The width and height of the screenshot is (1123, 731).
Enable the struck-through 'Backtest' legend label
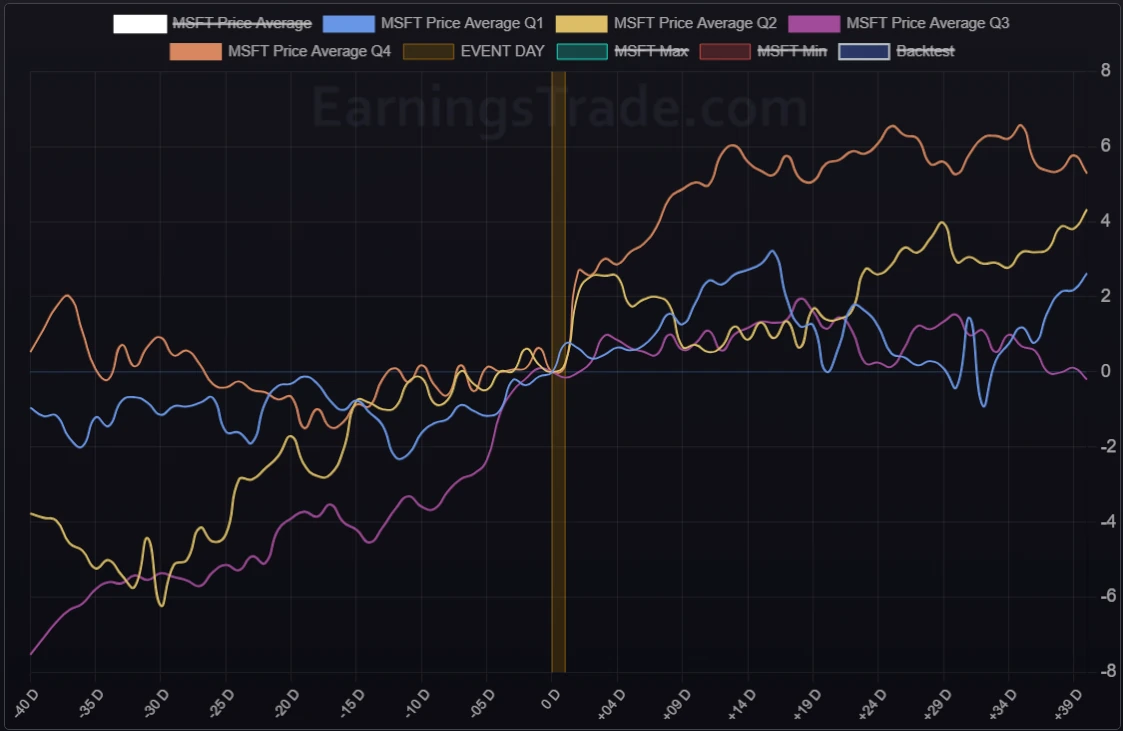pos(925,50)
